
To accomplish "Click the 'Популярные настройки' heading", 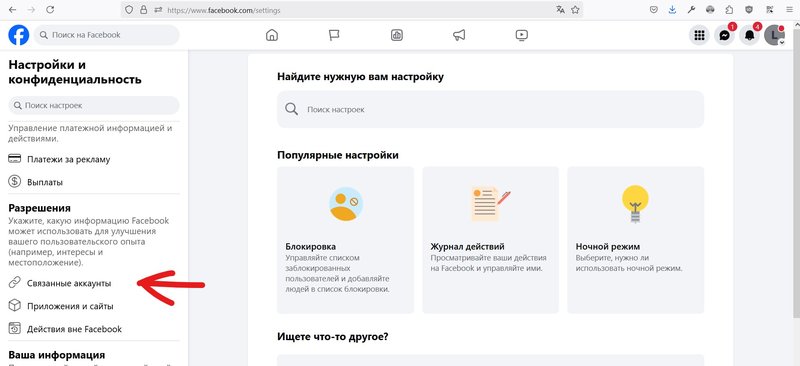I will [338, 155].
